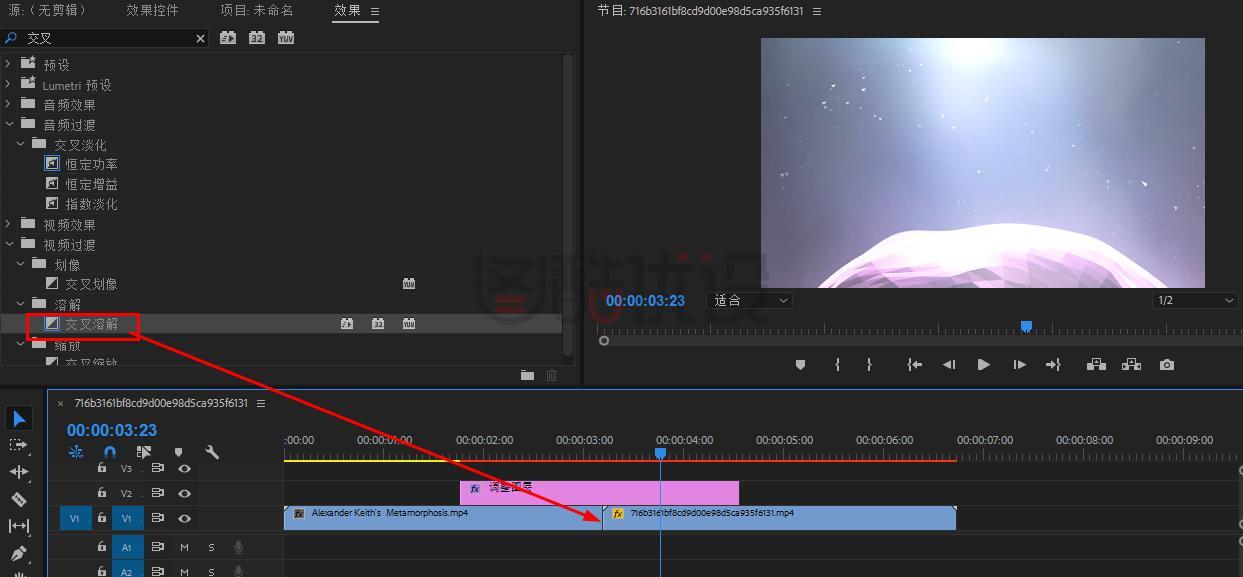The height and width of the screenshot is (577, 1243).
Task: Select the 交叉划像 transition
Action: [x=91, y=284]
